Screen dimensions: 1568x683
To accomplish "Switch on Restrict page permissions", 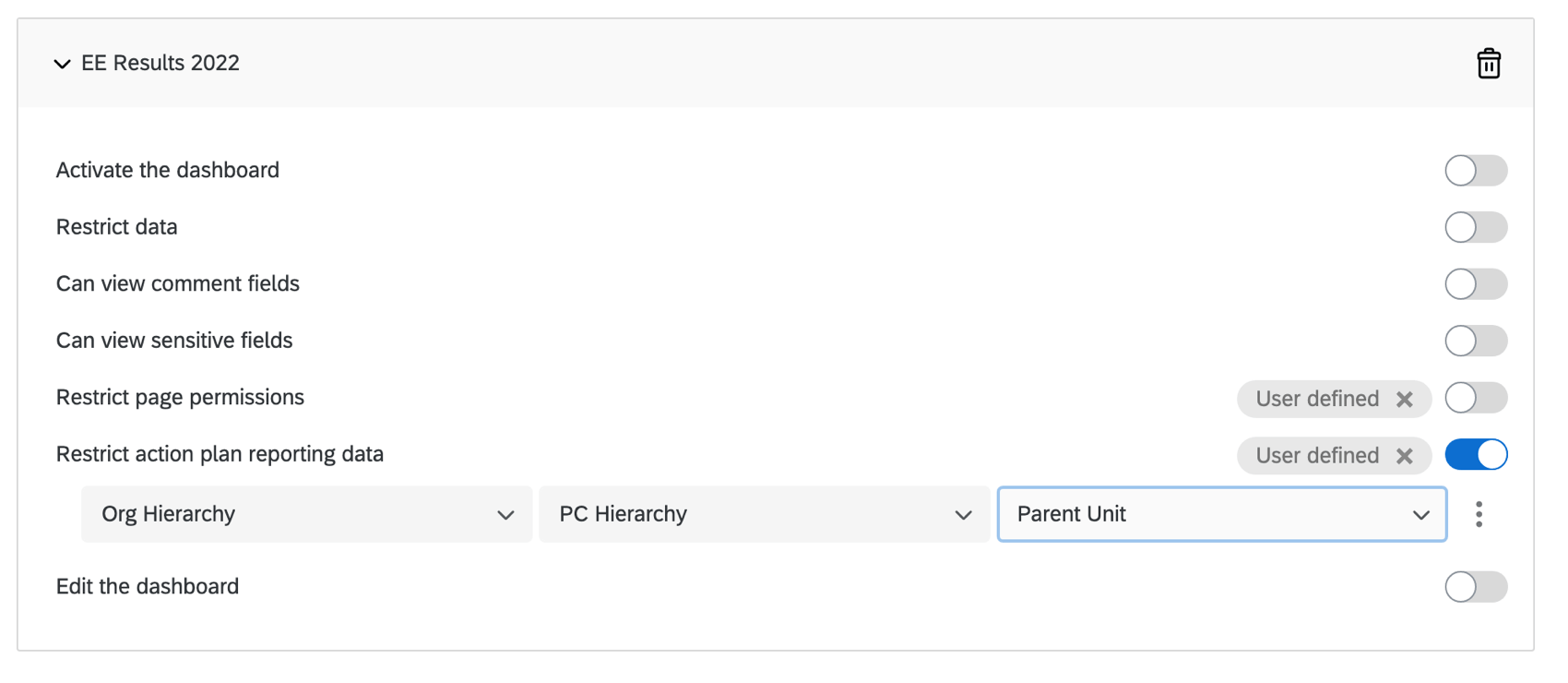I will point(1475,398).
